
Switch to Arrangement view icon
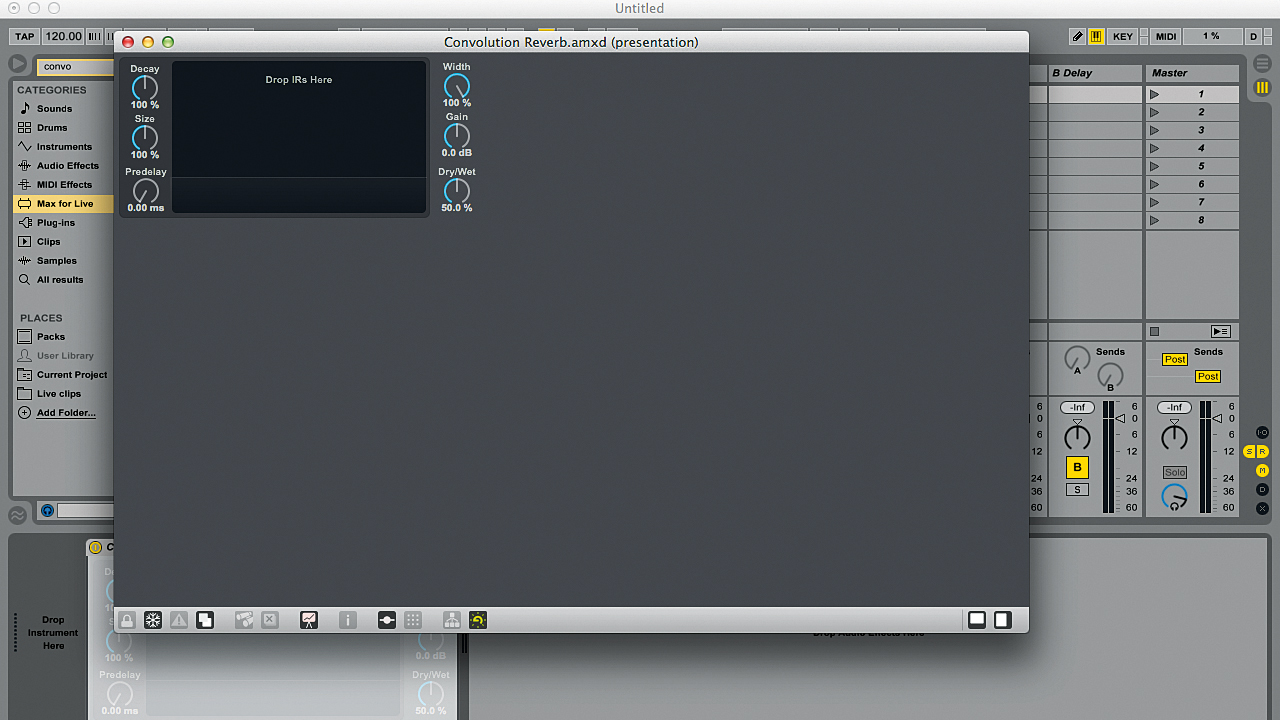1262,64
